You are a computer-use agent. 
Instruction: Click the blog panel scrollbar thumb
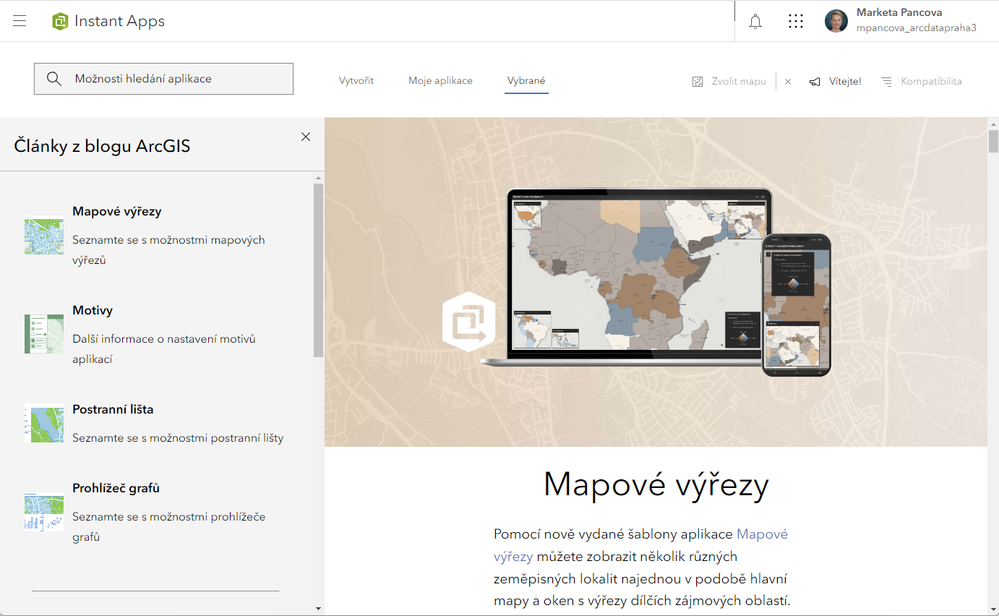coord(319,270)
